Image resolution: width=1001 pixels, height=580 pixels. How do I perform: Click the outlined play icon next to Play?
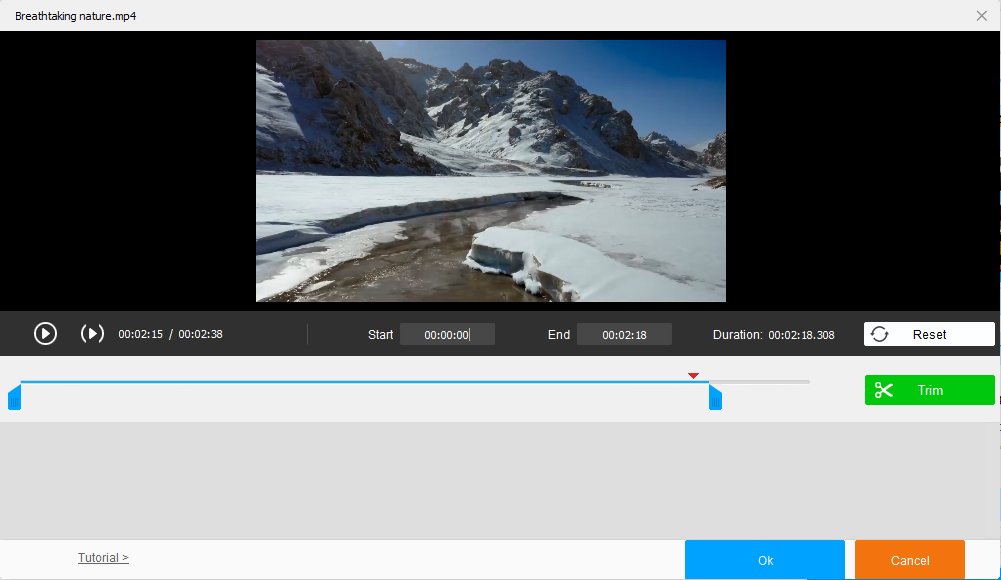(92, 333)
